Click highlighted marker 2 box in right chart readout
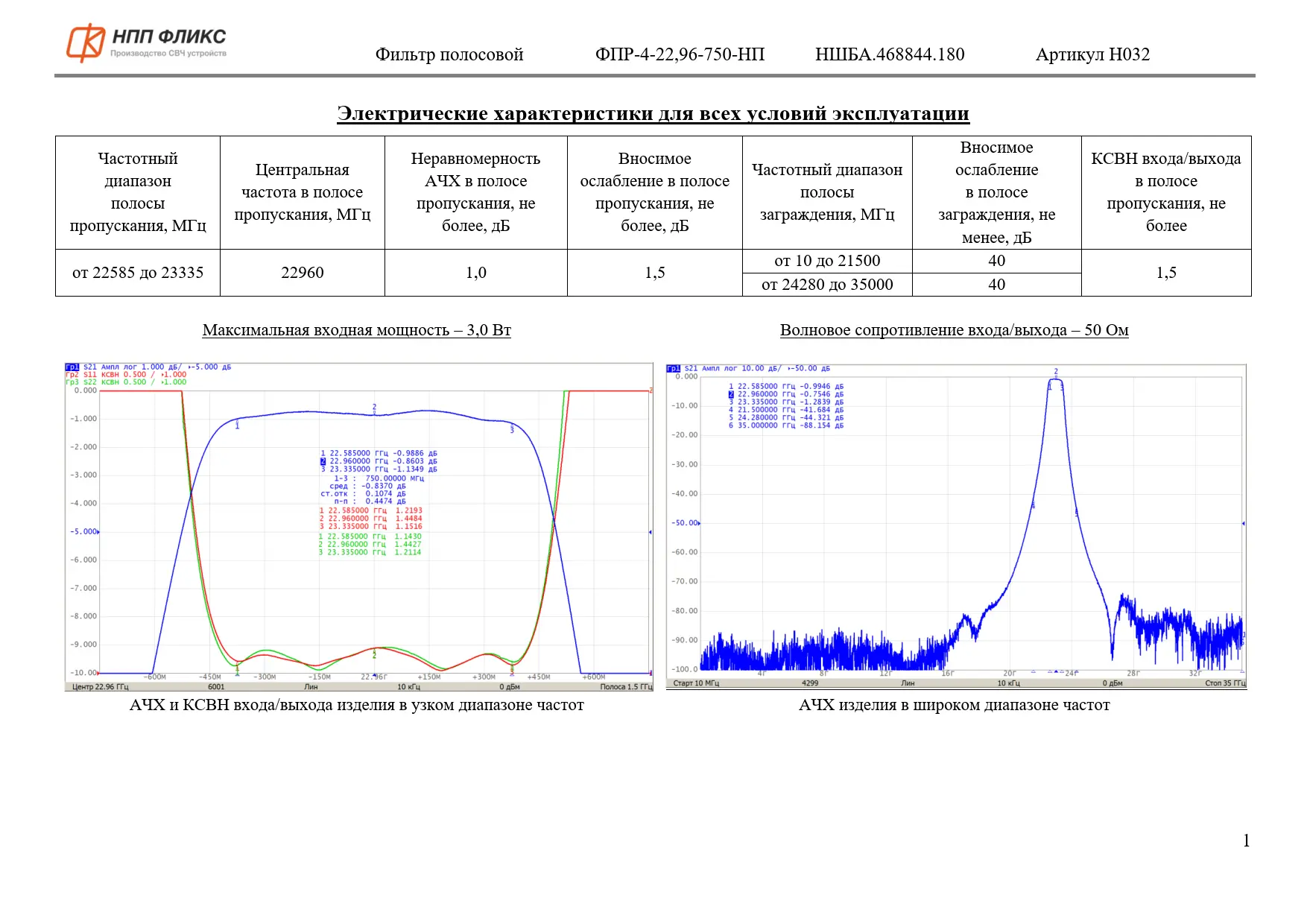Image resolution: width=1307 pixels, height=924 pixels. [x=731, y=394]
